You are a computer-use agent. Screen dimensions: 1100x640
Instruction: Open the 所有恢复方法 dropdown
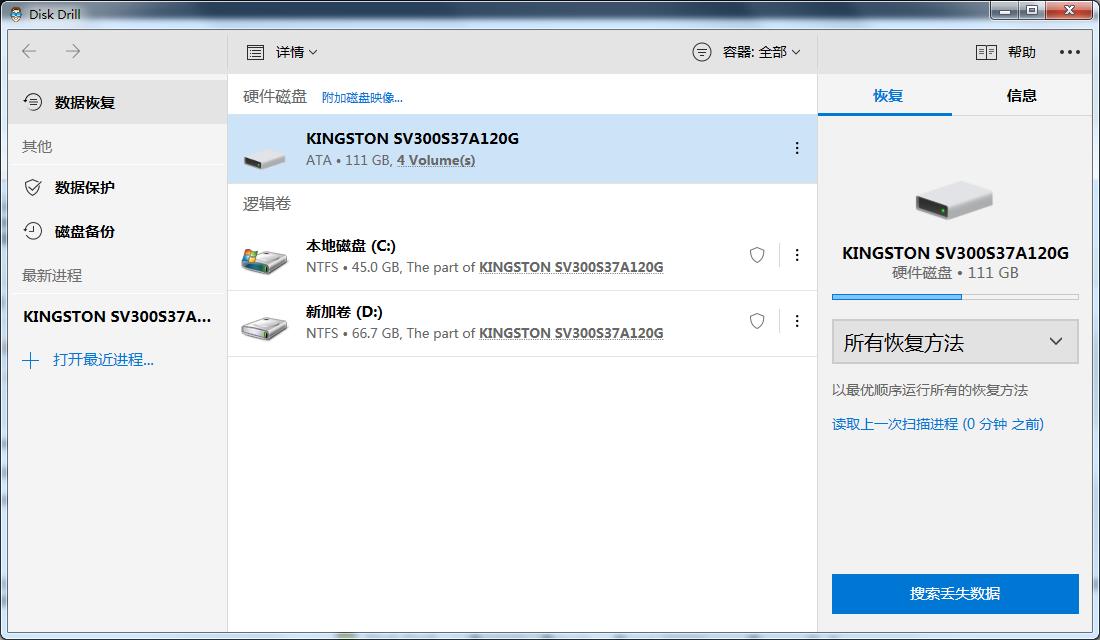click(x=955, y=342)
